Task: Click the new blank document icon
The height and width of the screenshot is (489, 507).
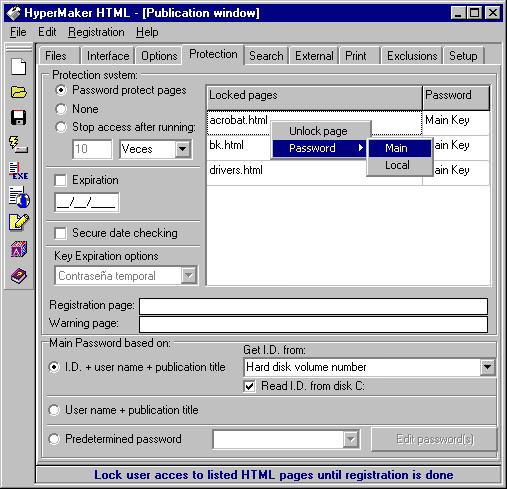Action: click(19, 67)
